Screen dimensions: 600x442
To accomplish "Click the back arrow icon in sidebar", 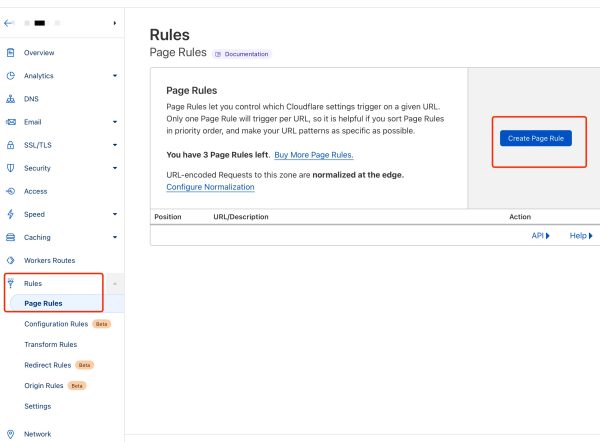I will pyautogui.click(x=9, y=23).
